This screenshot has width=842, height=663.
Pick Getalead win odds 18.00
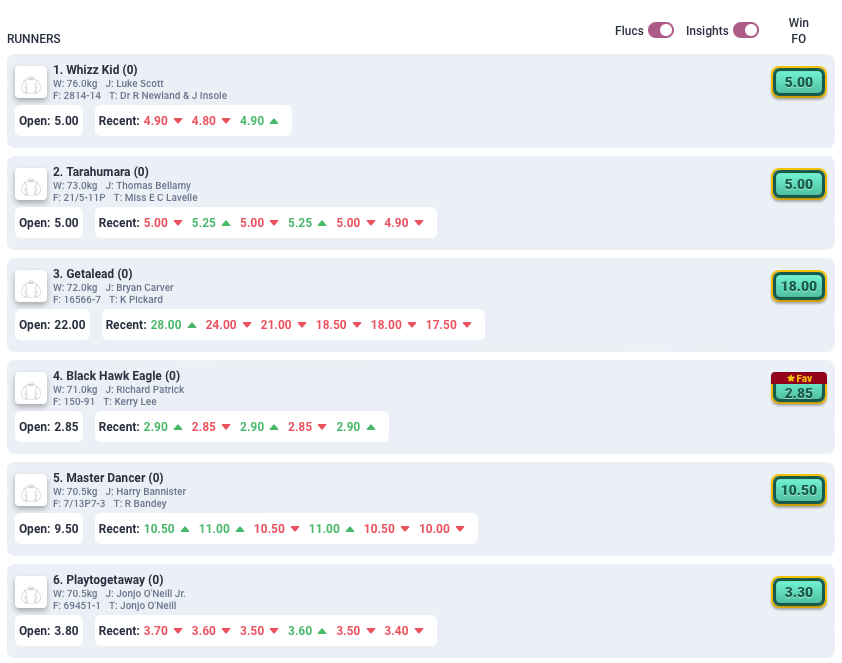tap(798, 286)
